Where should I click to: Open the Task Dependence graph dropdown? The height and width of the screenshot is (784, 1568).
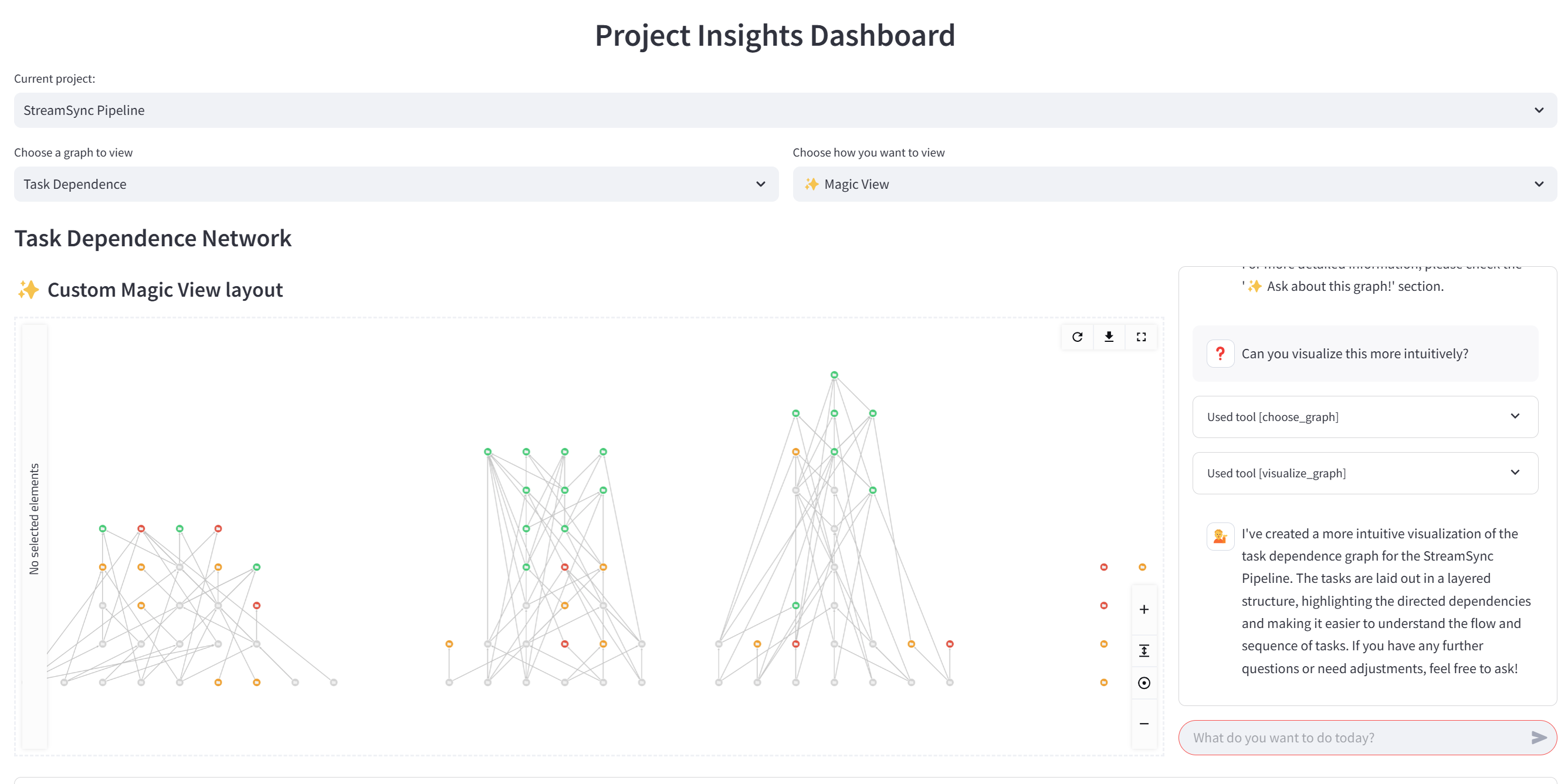pyautogui.click(x=395, y=184)
